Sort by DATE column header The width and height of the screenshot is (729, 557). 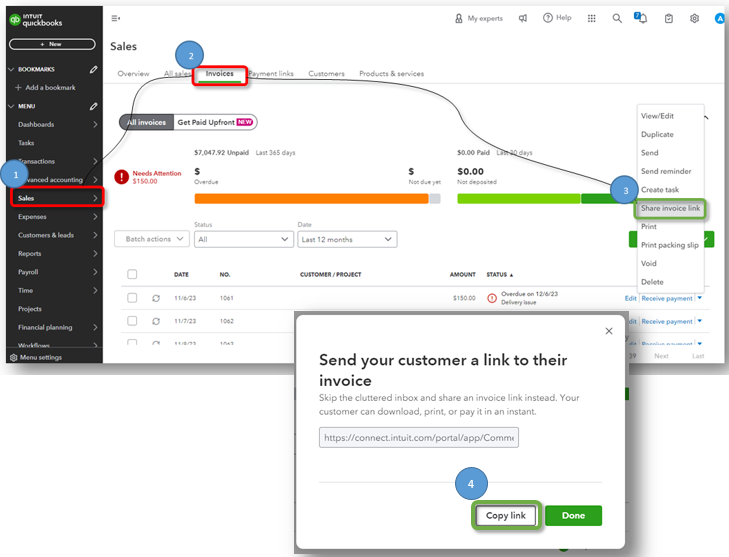coord(181,275)
